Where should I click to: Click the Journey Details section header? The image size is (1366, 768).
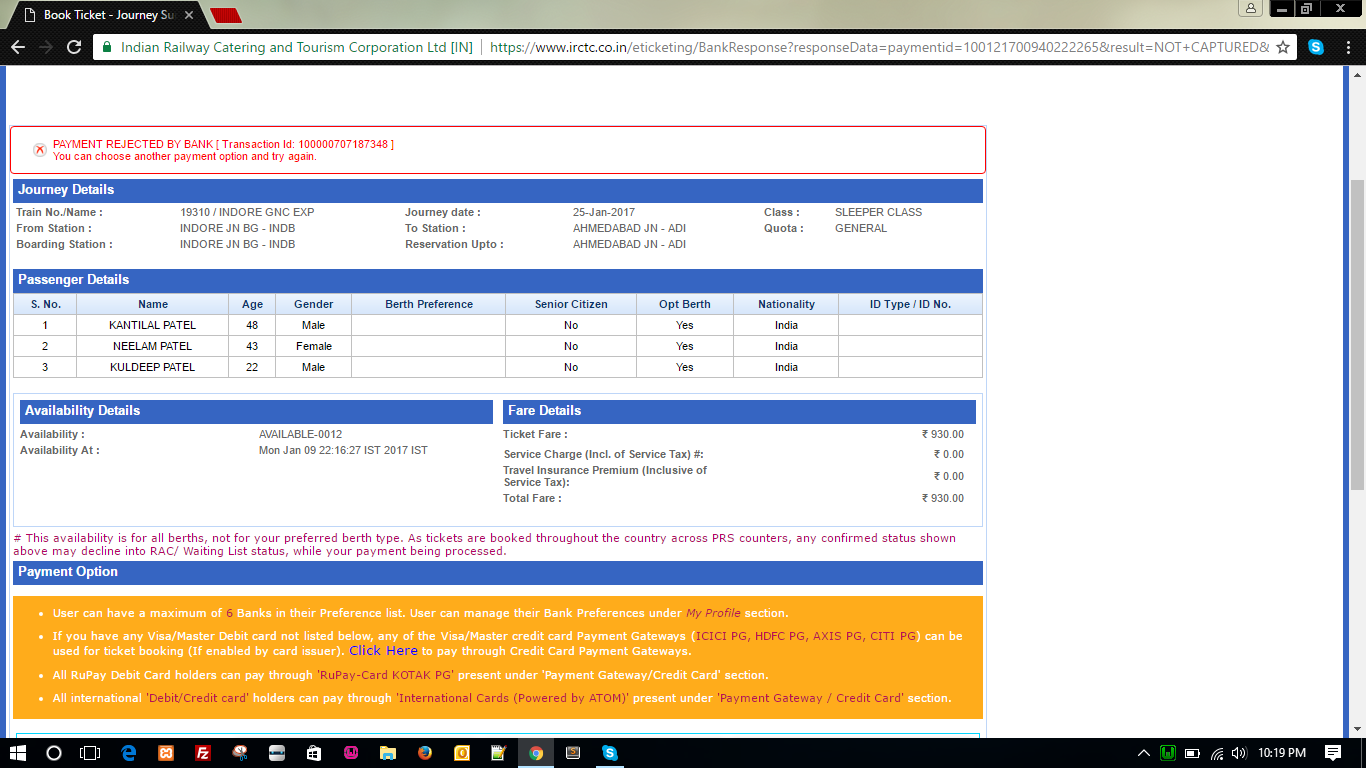point(498,190)
